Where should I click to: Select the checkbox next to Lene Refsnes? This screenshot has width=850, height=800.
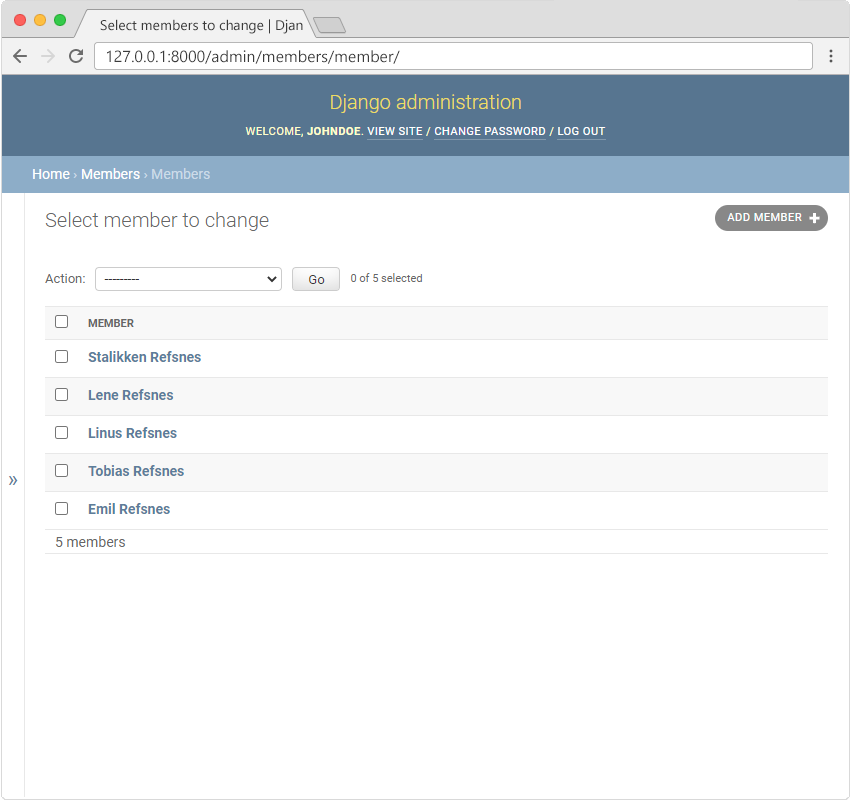[x=61, y=394]
